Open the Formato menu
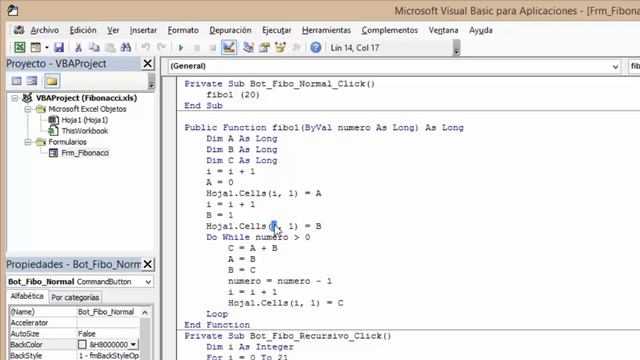 pyautogui.click(x=183, y=30)
